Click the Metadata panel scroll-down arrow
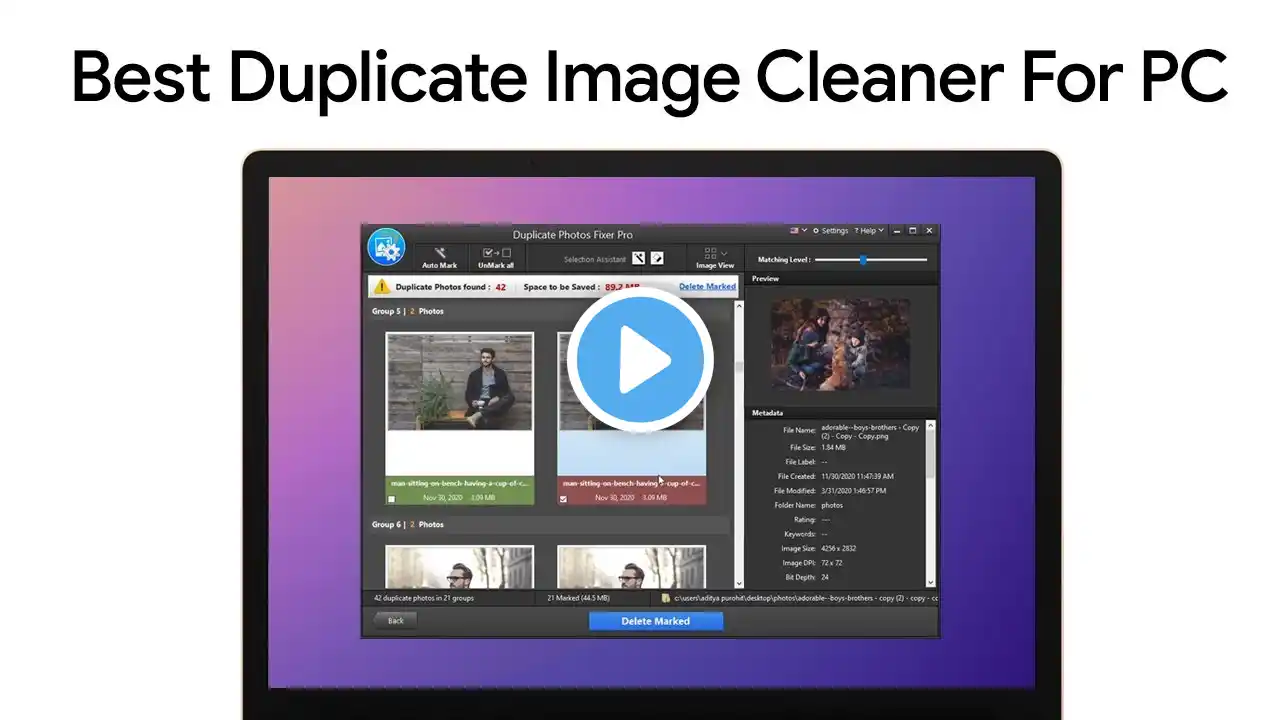 (930, 582)
